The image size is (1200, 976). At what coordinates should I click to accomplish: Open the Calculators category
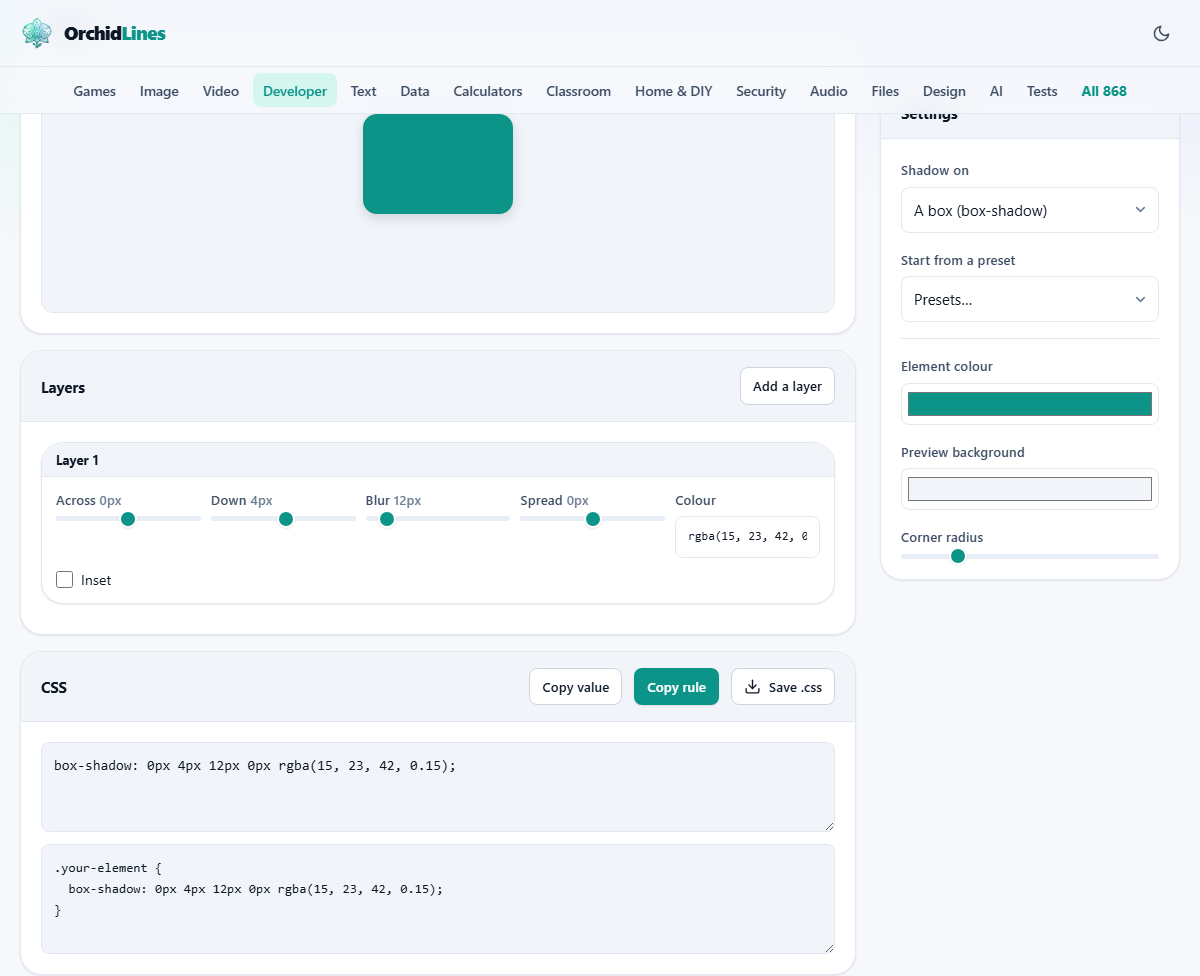[x=488, y=91]
